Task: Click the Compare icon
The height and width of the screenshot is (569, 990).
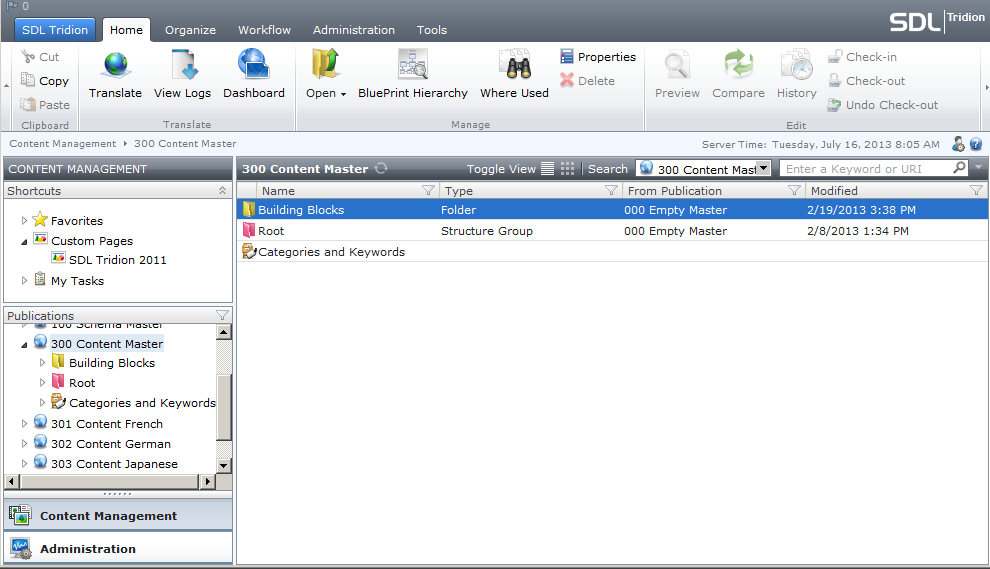Action: click(x=738, y=65)
